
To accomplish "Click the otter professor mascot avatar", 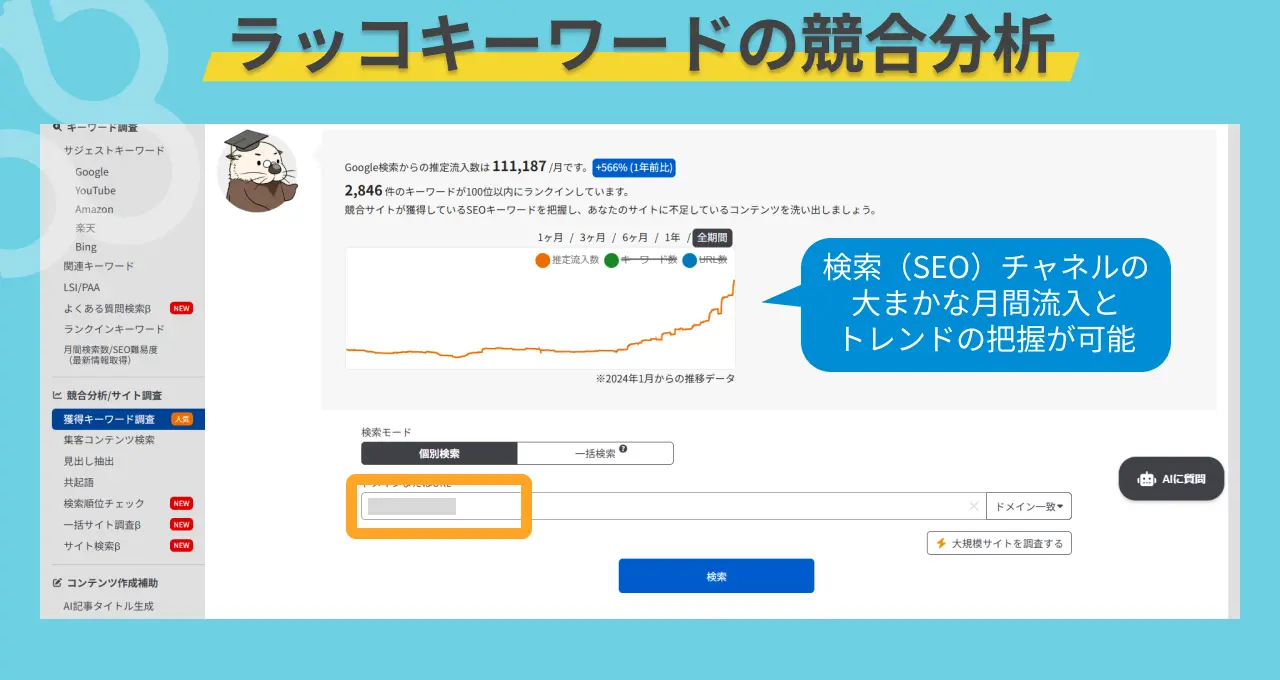I will 258,172.
